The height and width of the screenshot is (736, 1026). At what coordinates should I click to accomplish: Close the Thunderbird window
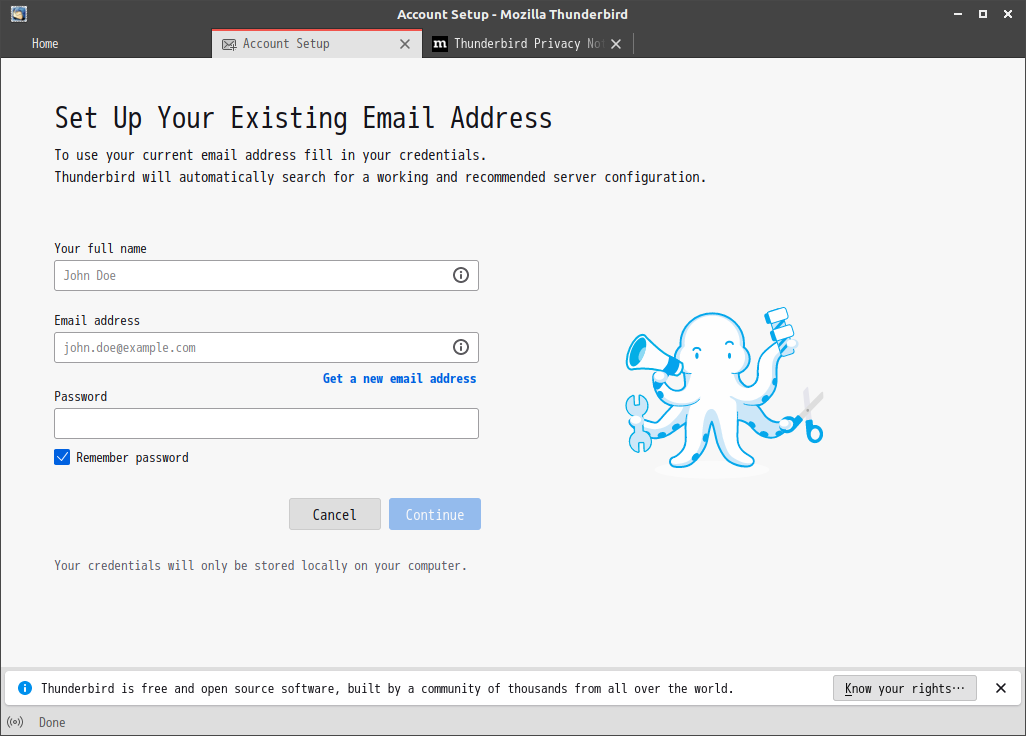point(1008,14)
